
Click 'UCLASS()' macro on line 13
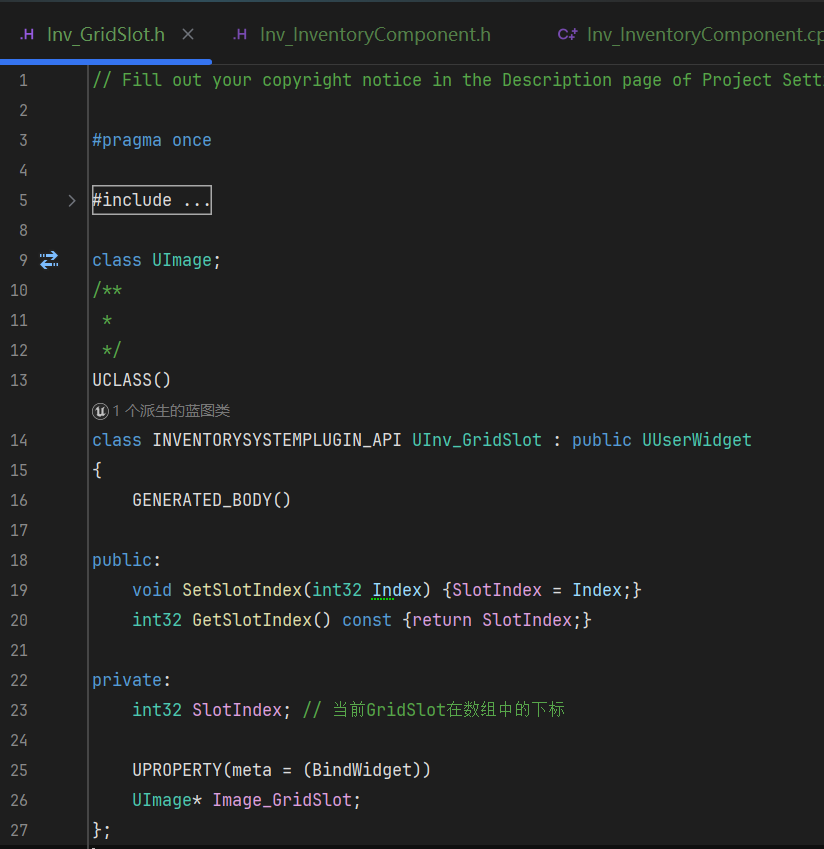tap(132, 380)
